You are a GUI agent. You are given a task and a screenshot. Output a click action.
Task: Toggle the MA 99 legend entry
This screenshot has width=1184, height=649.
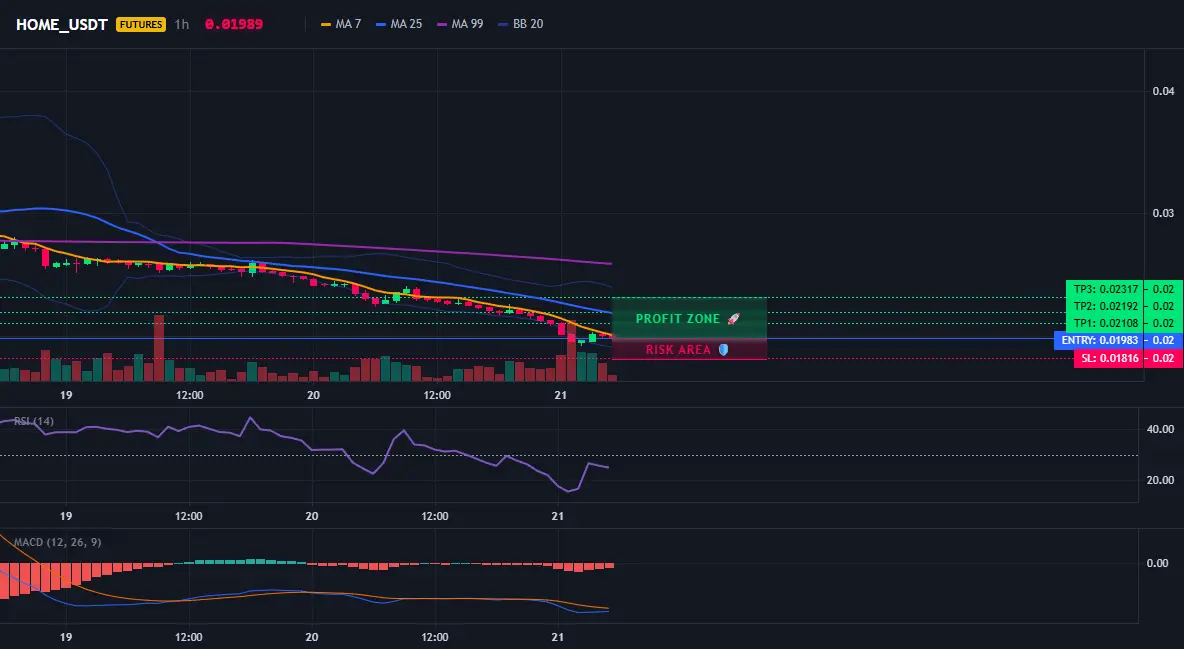click(460, 24)
